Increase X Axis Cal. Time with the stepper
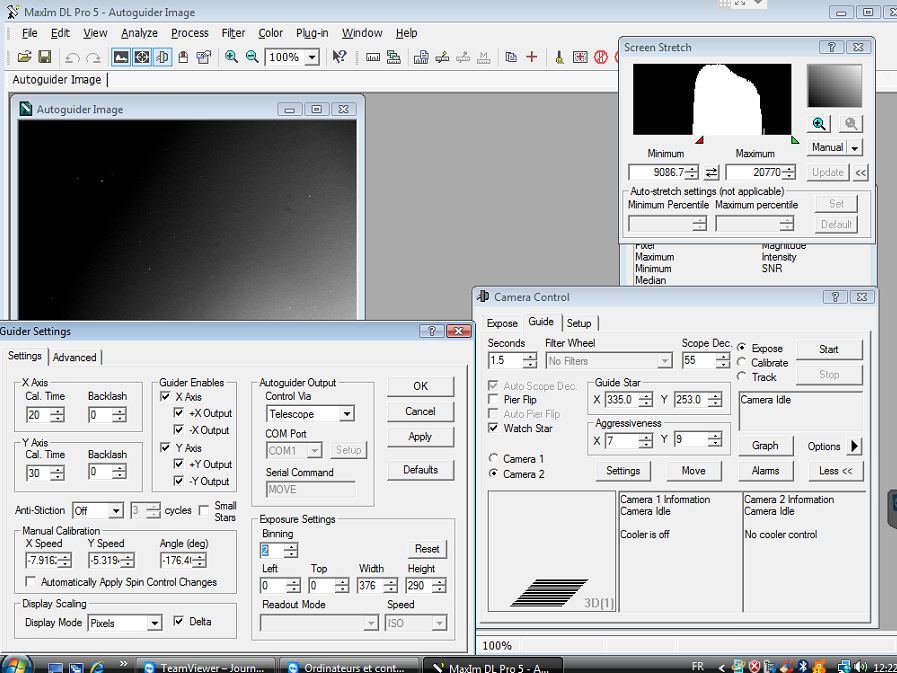Image resolution: width=897 pixels, height=673 pixels. (x=57, y=411)
